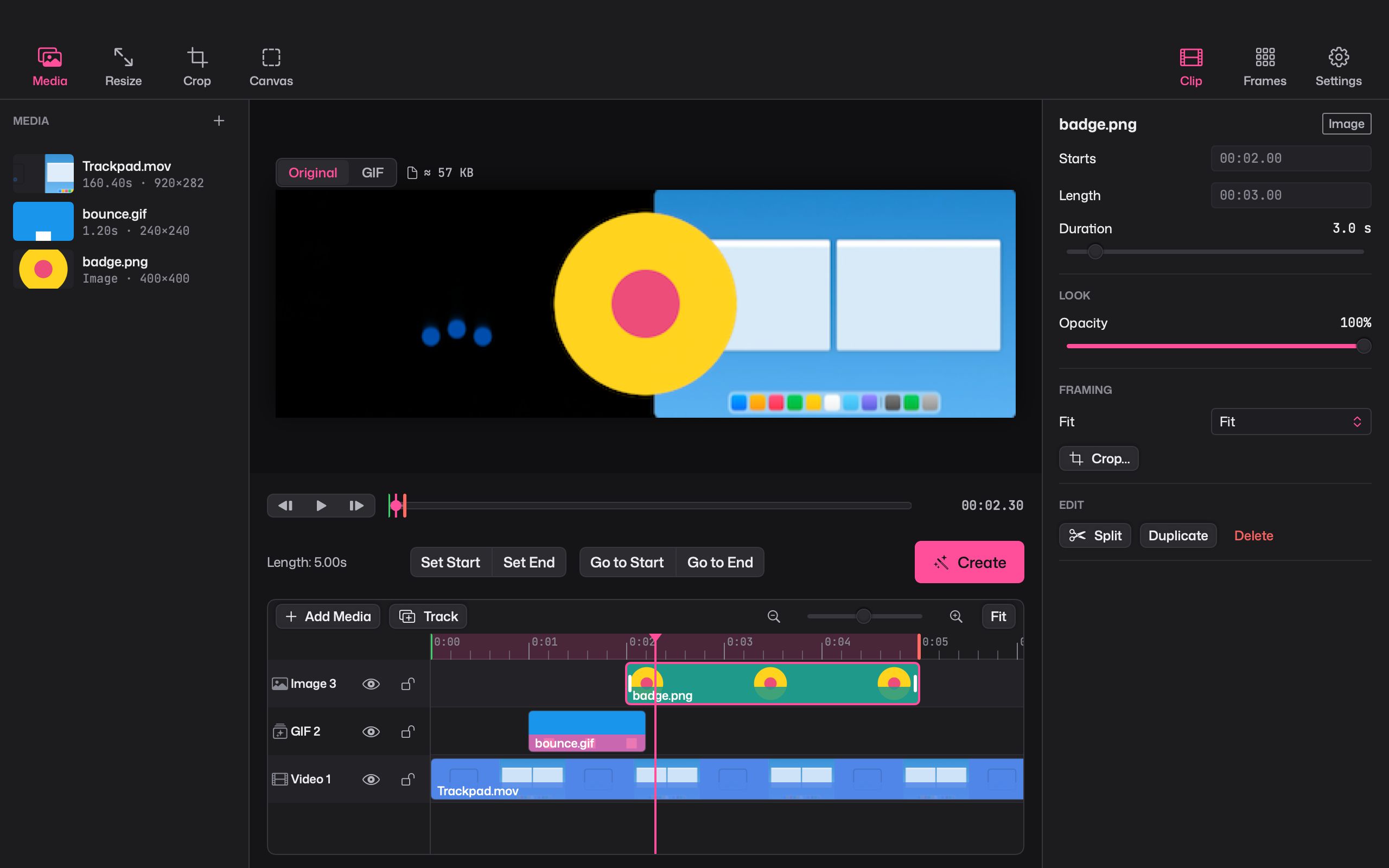The image size is (1389, 868).
Task: Click Add Media in timeline
Action: (328, 616)
